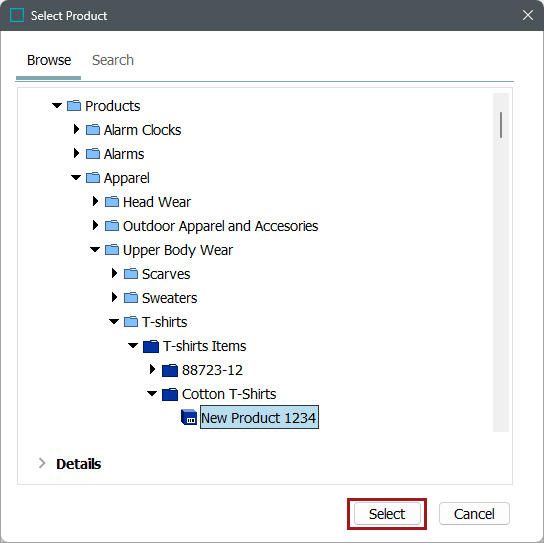Image resolution: width=544 pixels, height=543 pixels.
Task: Click the New Product 1234 product icon
Action: click(189, 417)
